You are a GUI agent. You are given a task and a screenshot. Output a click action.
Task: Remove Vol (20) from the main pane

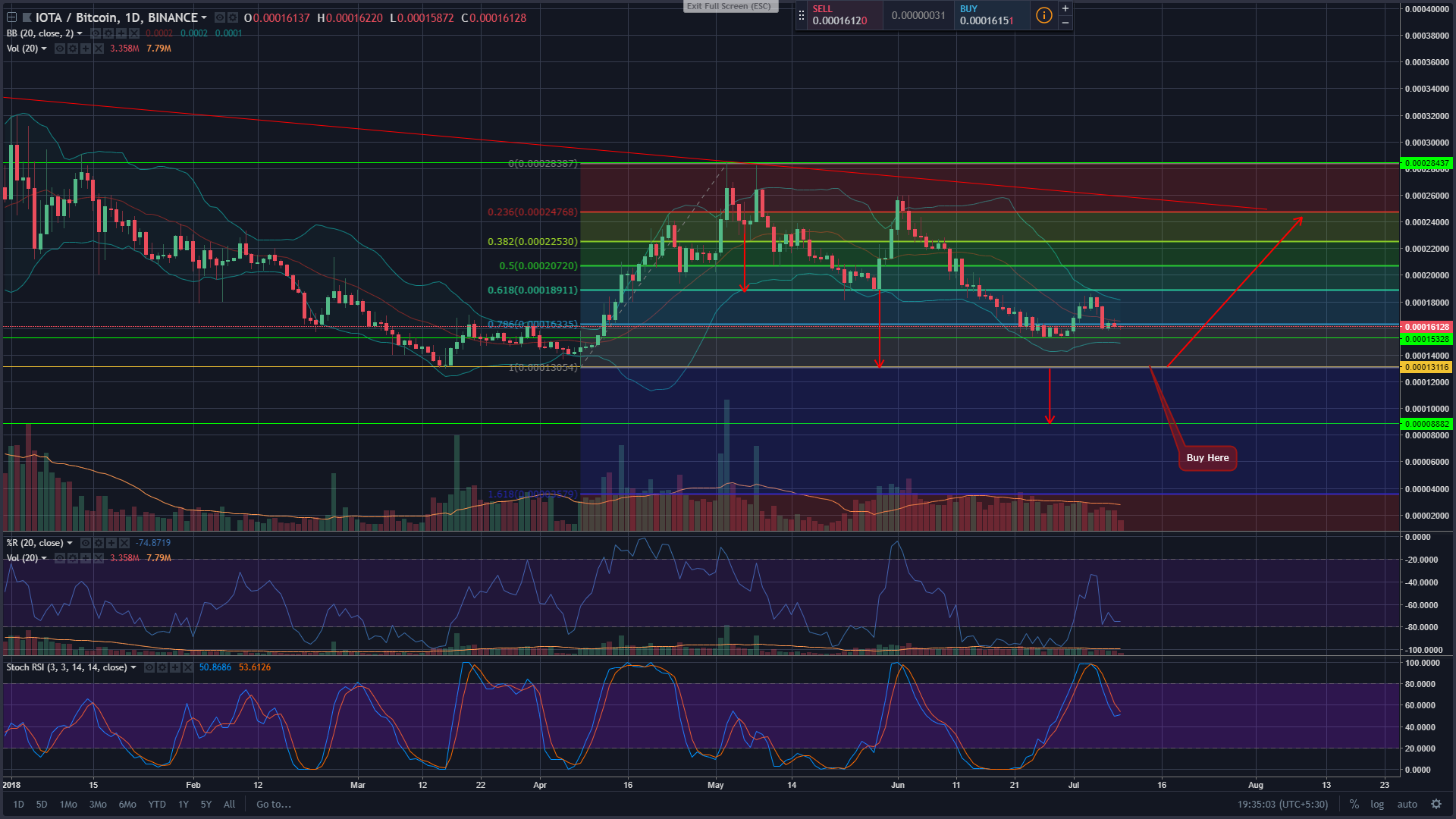click(99, 49)
